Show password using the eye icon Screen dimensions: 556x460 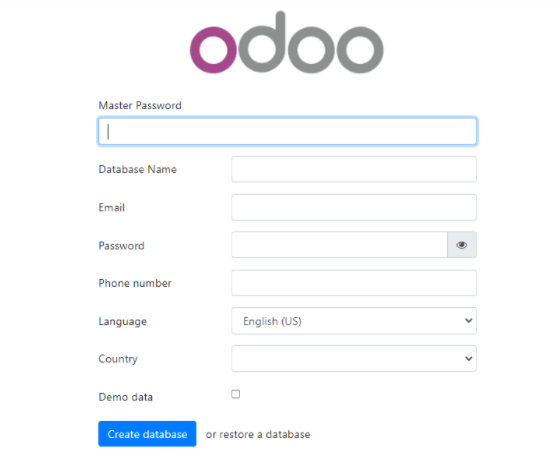point(462,245)
